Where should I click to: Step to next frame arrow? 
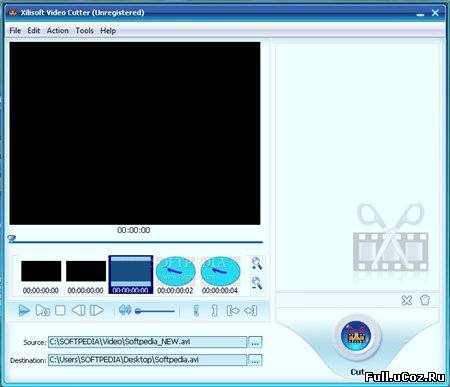pyautogui.click(x=97, y=310)
